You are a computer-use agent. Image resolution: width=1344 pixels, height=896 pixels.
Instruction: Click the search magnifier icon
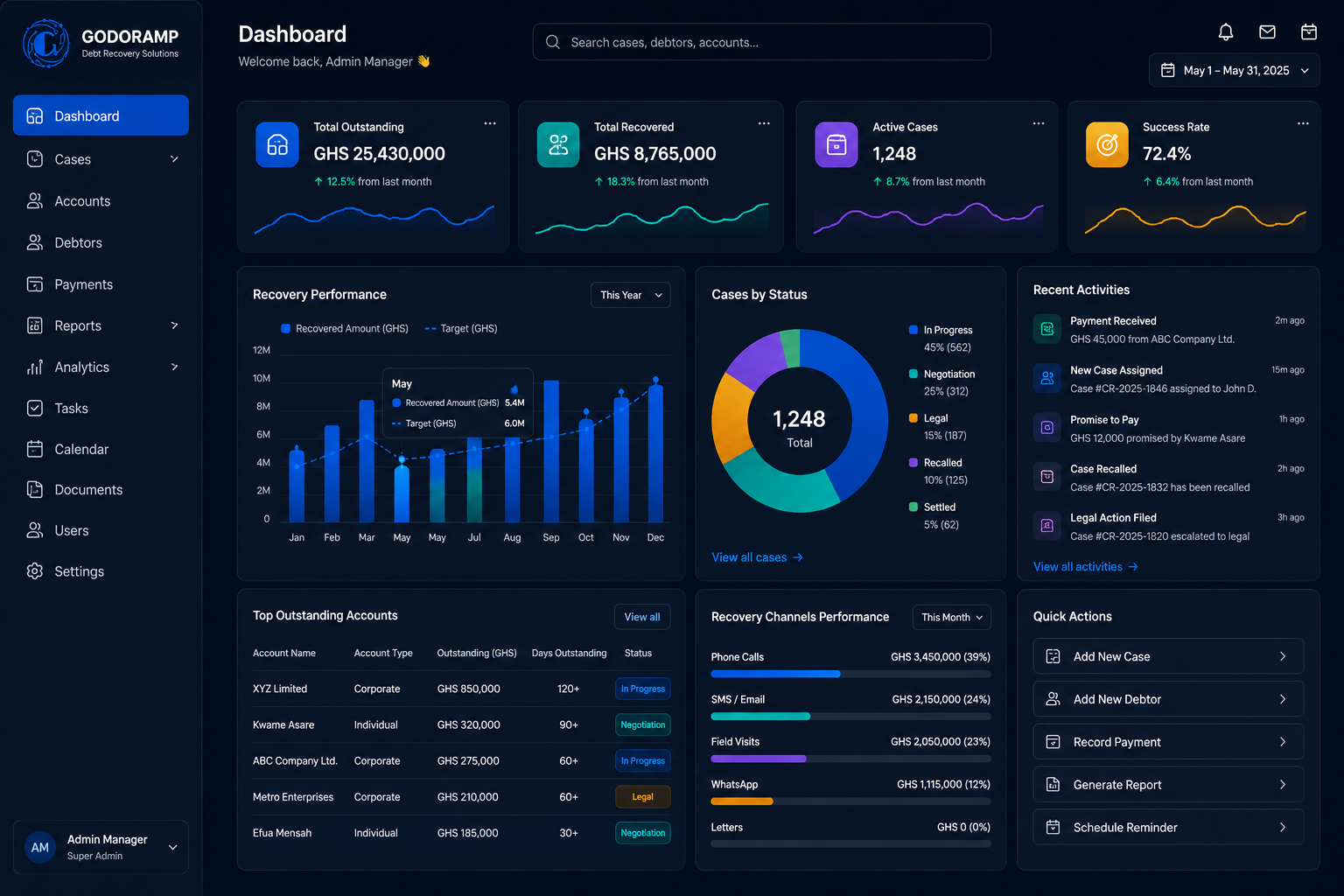[553, 42]
